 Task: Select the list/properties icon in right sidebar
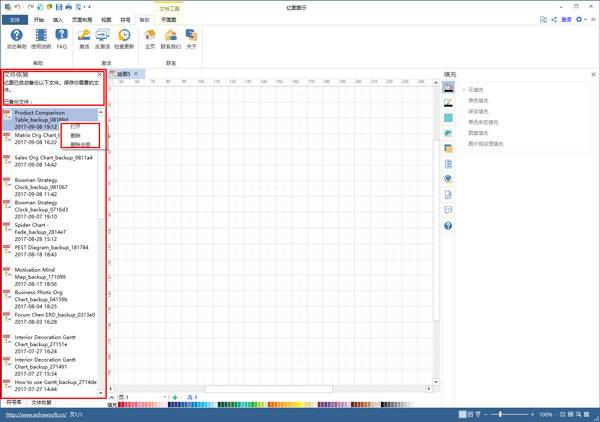tap(448, 164)
